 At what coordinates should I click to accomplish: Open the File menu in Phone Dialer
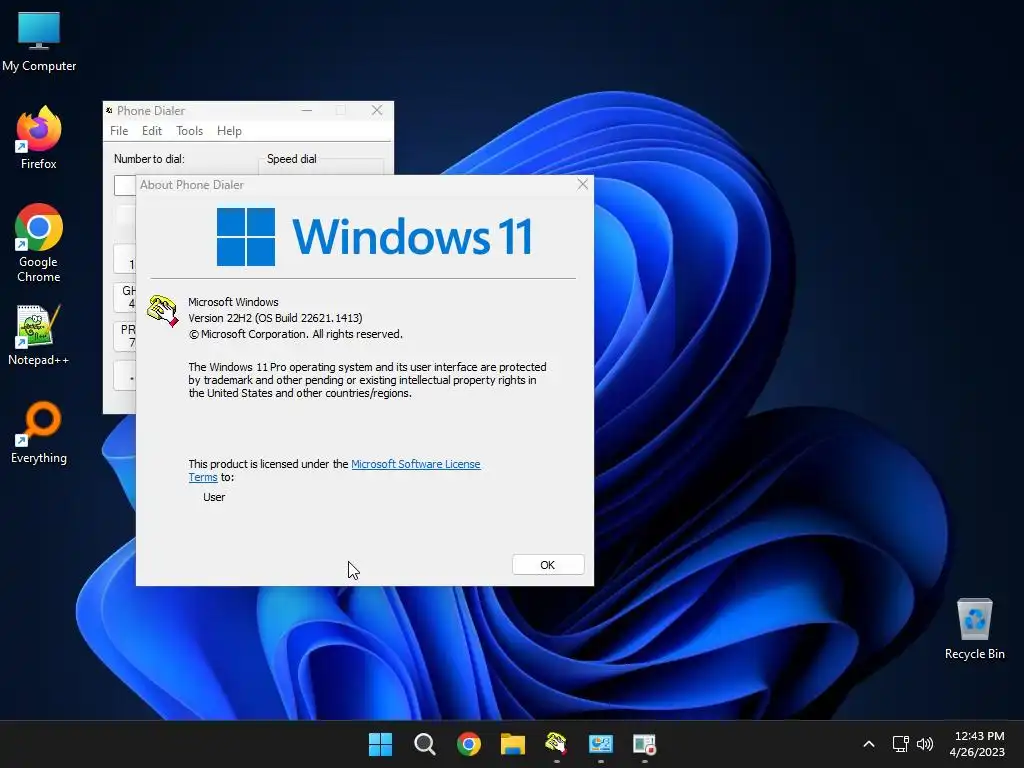coord(119,131)
